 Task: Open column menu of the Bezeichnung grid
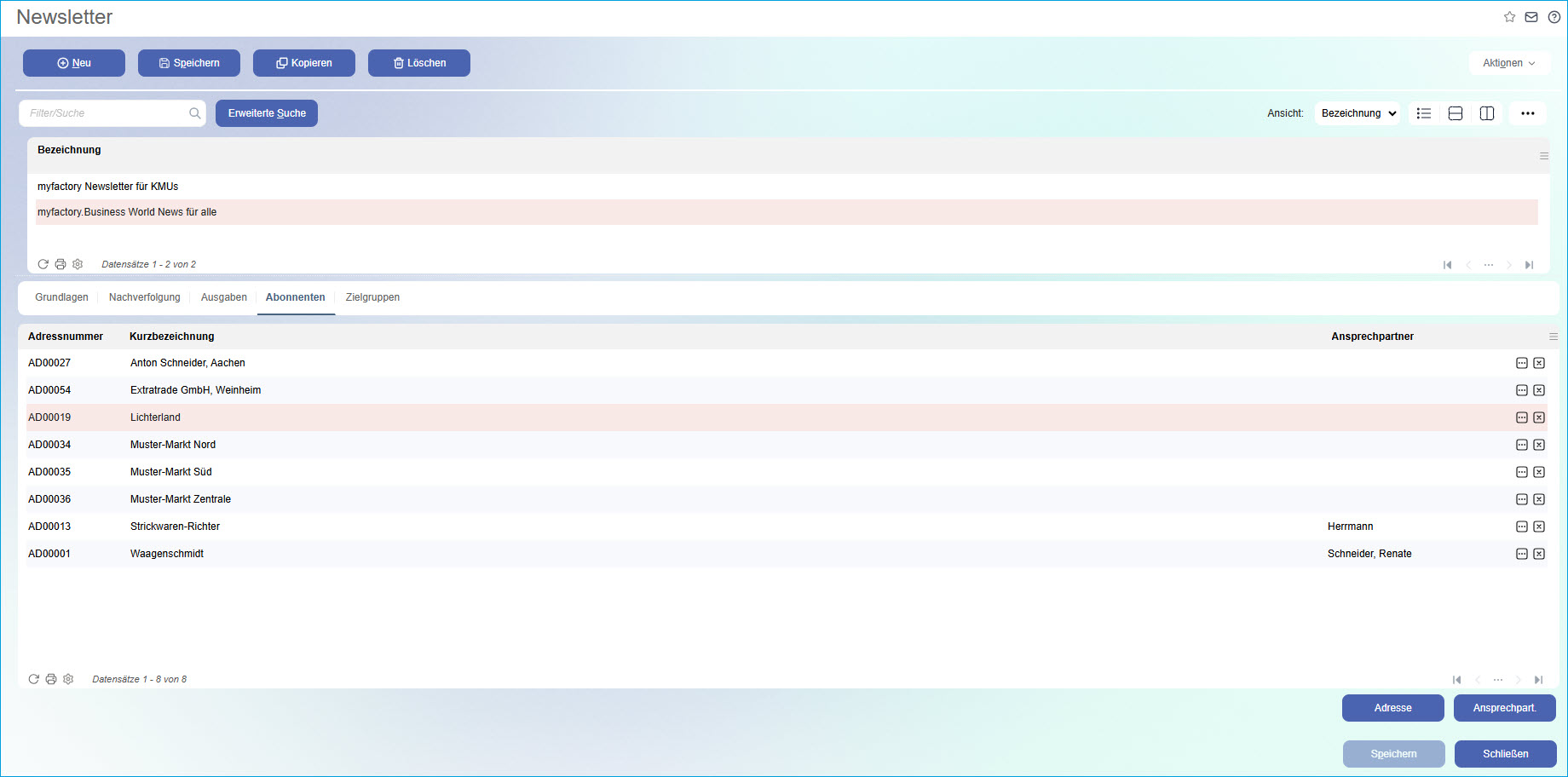point(1544,156)
